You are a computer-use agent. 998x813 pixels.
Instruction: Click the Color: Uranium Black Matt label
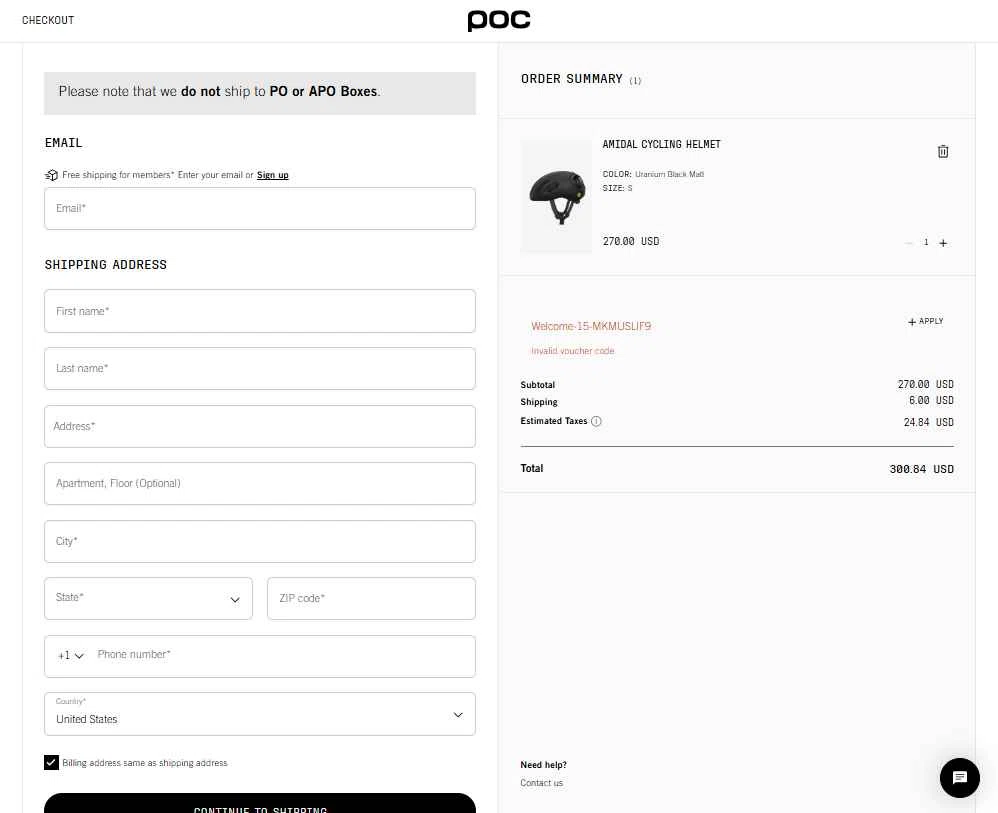click(653, 174)
